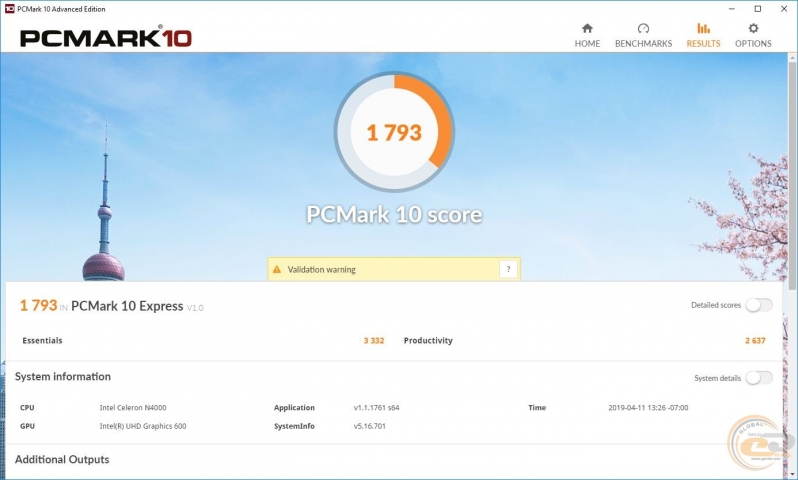Click the circular 1 793 score gauge
This screenshot has height=480, width=798.
click(x=394, y=132)
